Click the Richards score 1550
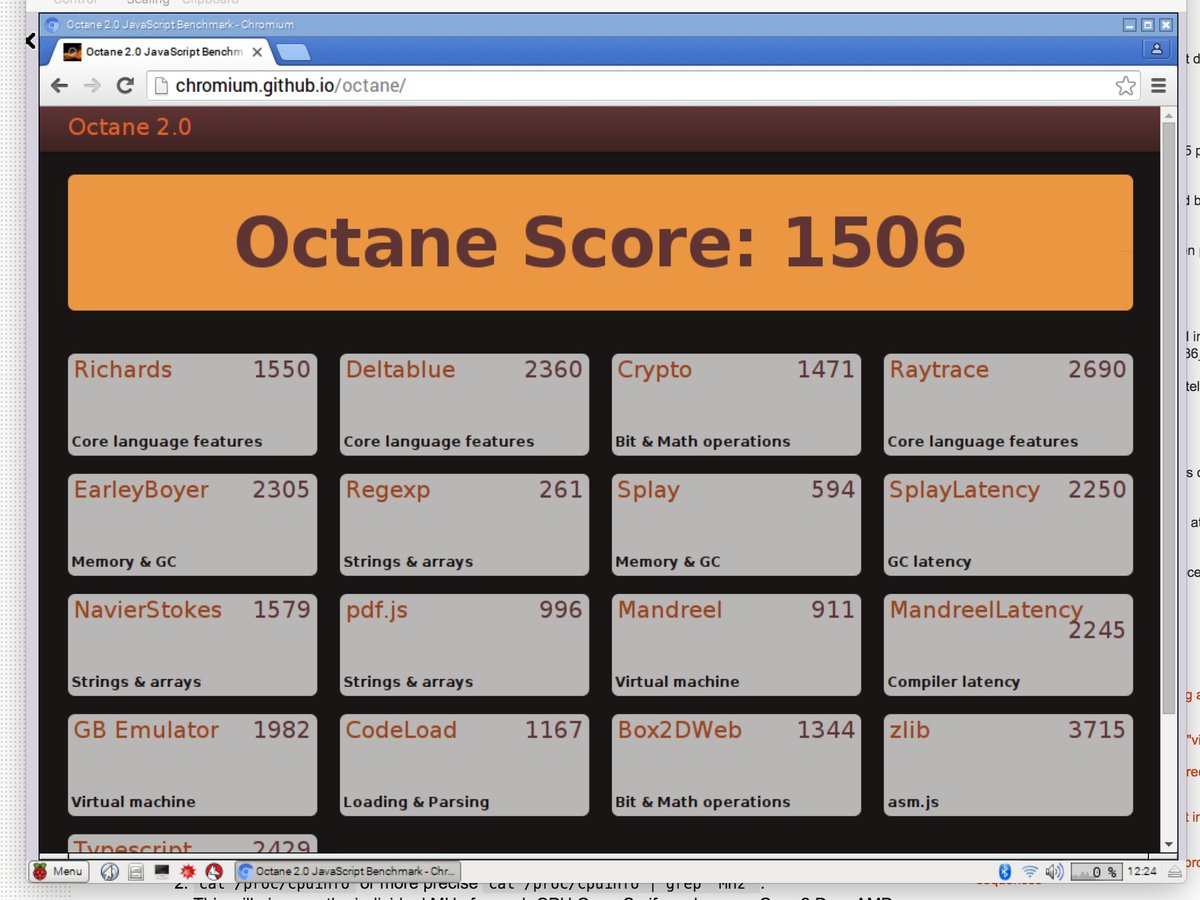This screenshot has width=1200, height=900. tap(281, 369)
